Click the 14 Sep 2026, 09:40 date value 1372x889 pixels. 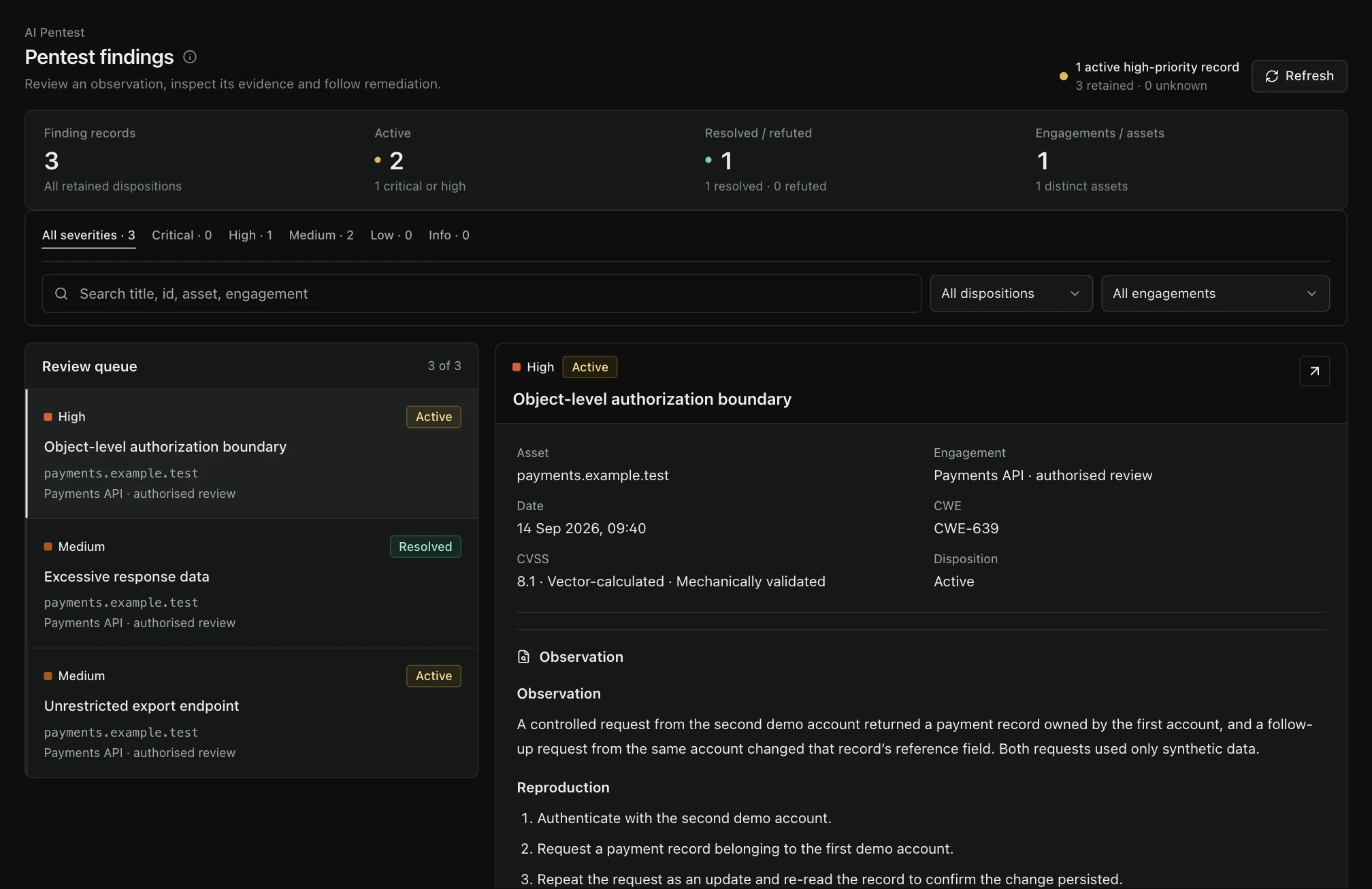581,529
